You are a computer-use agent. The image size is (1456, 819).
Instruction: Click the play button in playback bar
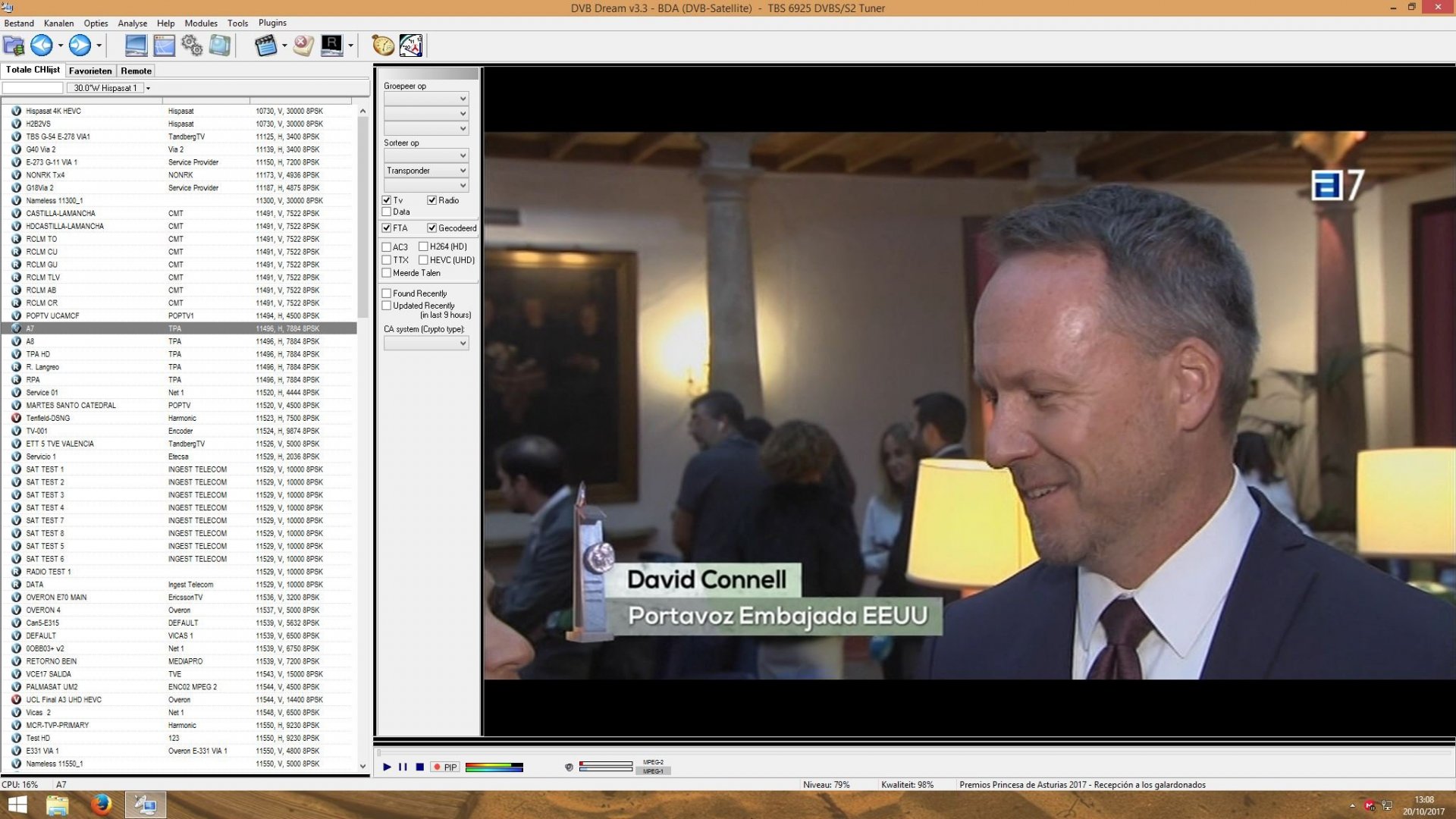(x=387, y=767)
